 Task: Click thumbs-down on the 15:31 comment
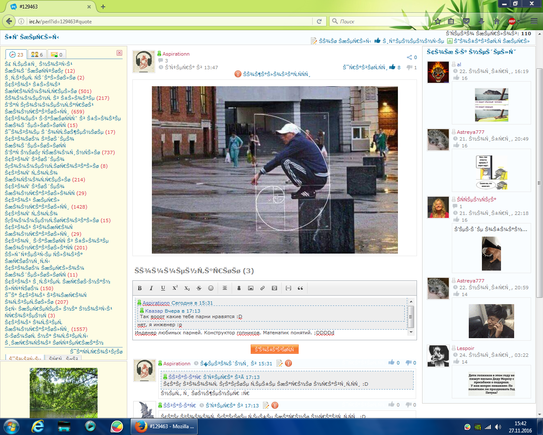click(x=409, y=362)
